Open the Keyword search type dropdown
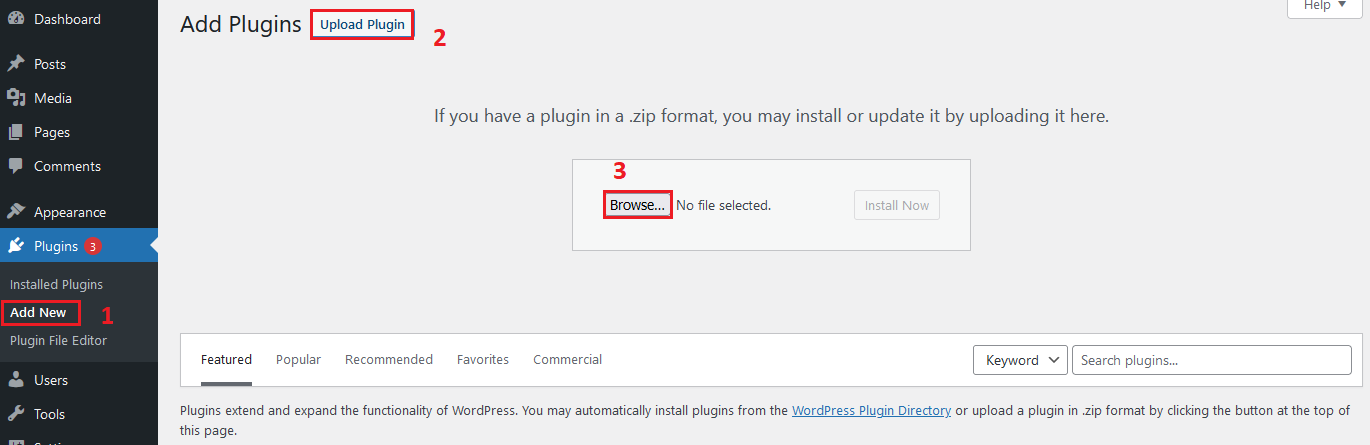1370x445 pixels. 1021,360
